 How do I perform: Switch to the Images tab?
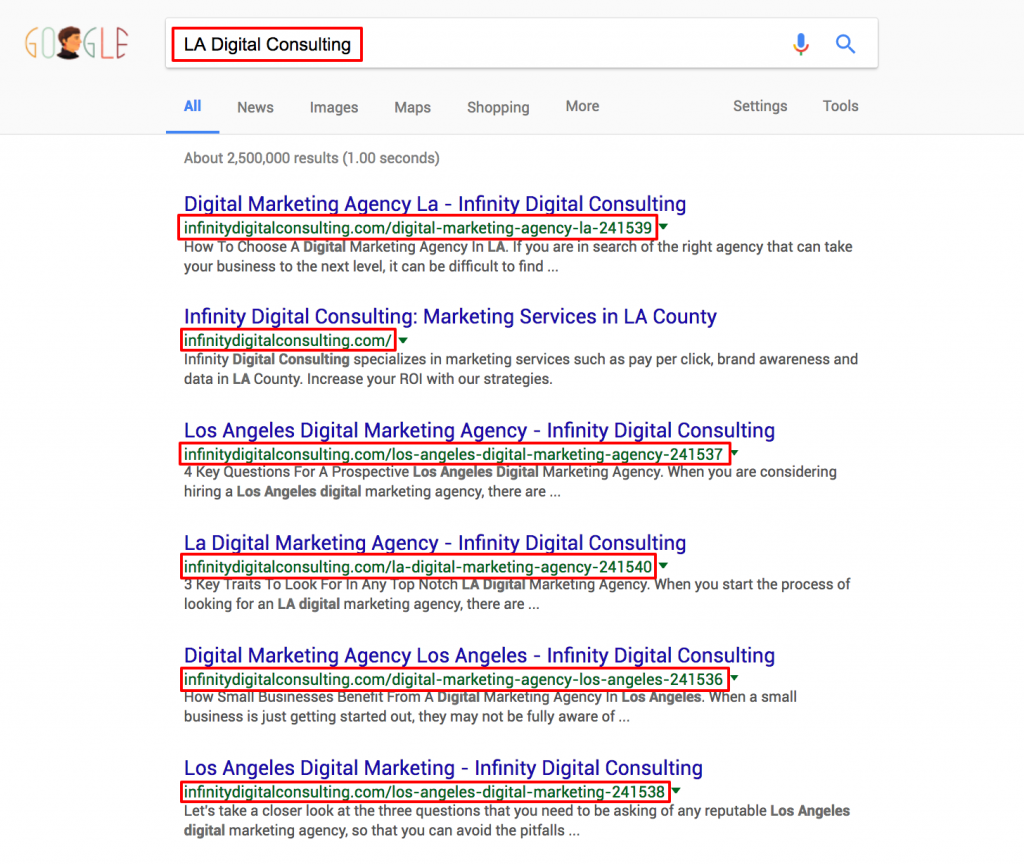pos(333,107)
